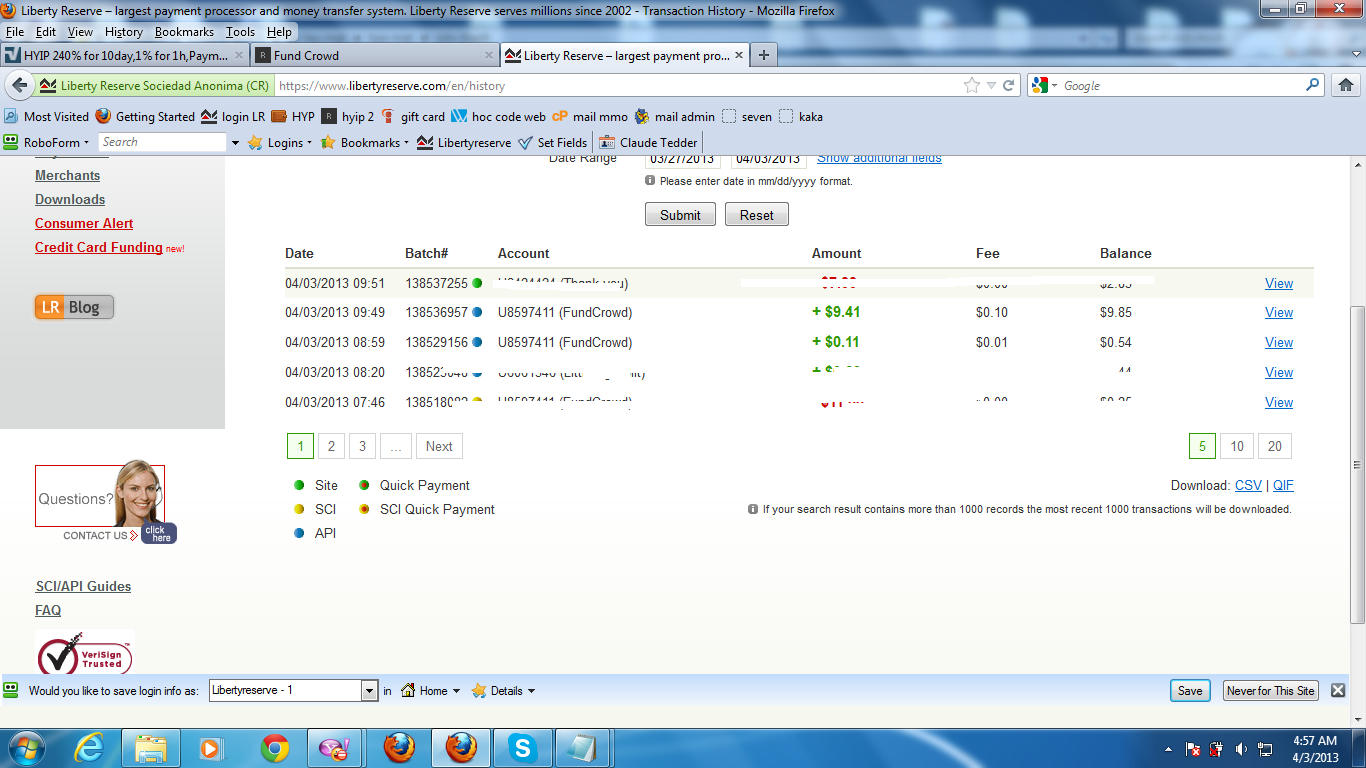Click the Reset button

coord(756,215)
